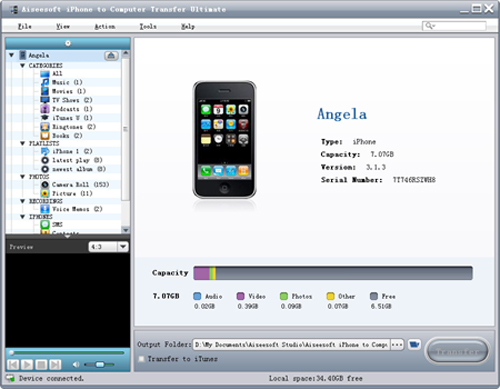
Task: Open the Action menu
Action: coord(105,26)
